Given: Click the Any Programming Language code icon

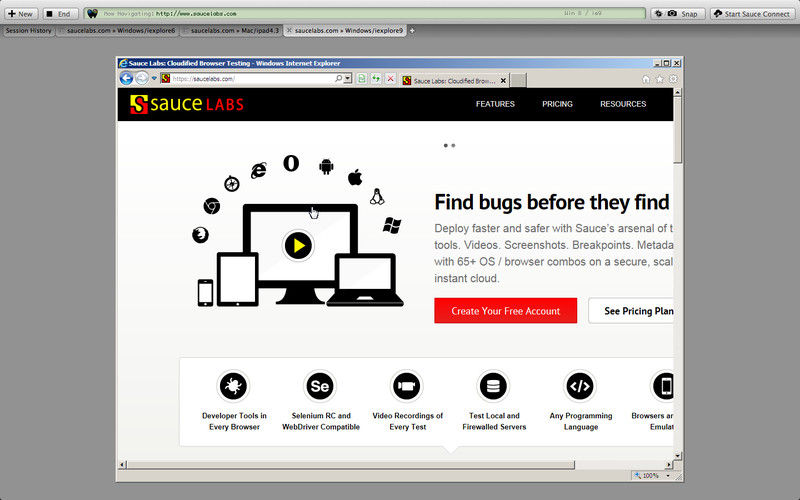Looking at the screenshot, I should 580,386.
